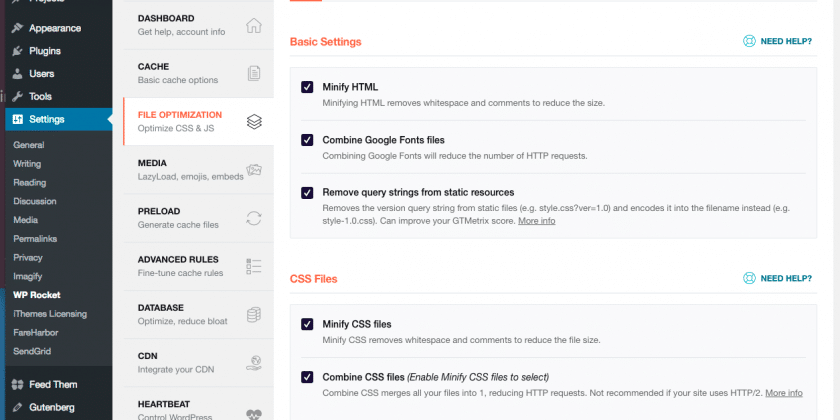Viewport: 840px width, 420px height.
Task: Go to the Advanced Rules tab
Action: click(x=198, y=266)
